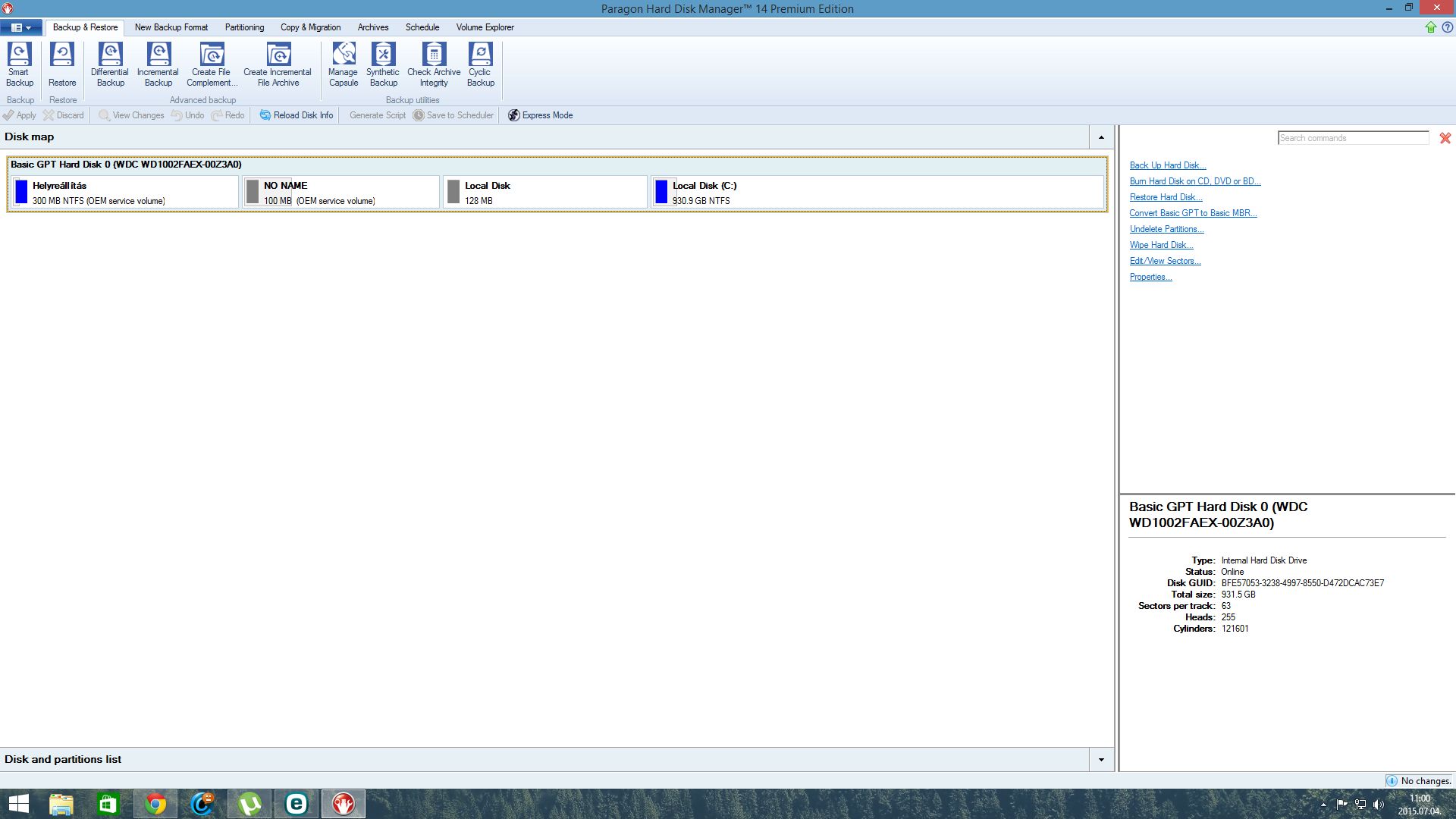
Task: Open uTorrent from taskbar
Action: point(249,804)
